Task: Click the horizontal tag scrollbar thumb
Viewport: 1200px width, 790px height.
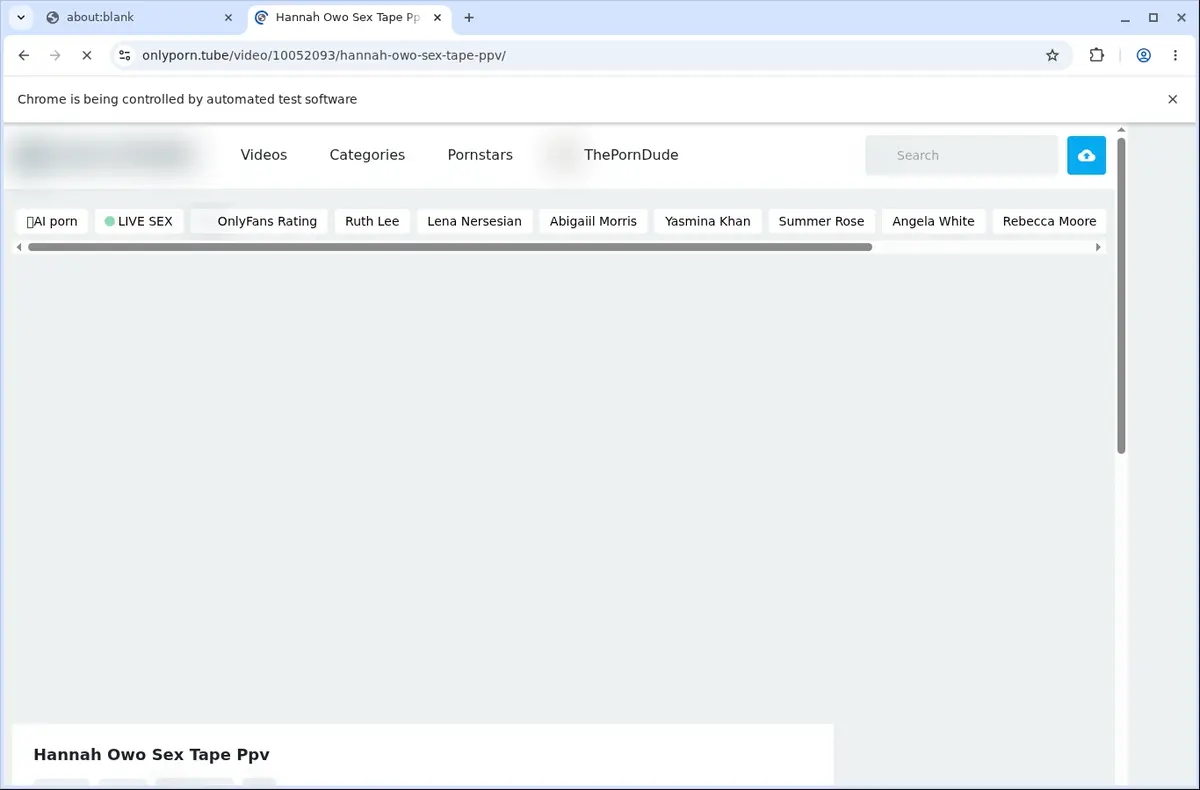Action: click(450, 247)
